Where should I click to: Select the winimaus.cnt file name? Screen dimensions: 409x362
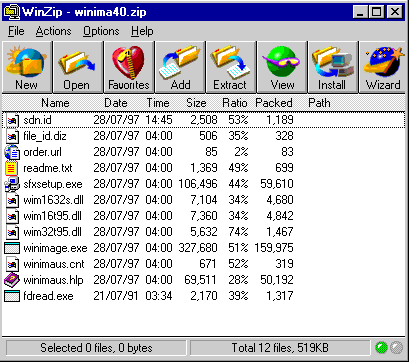54,264
